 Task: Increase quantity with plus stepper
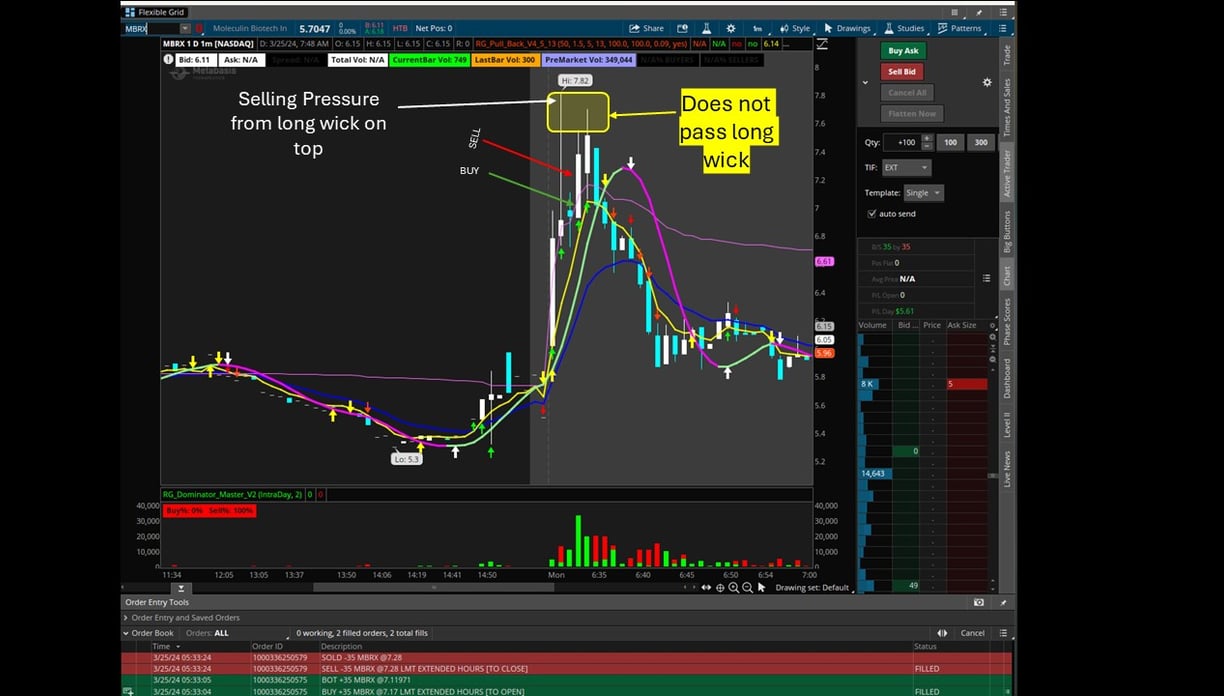pyautogui.click(x=927, y=138)
